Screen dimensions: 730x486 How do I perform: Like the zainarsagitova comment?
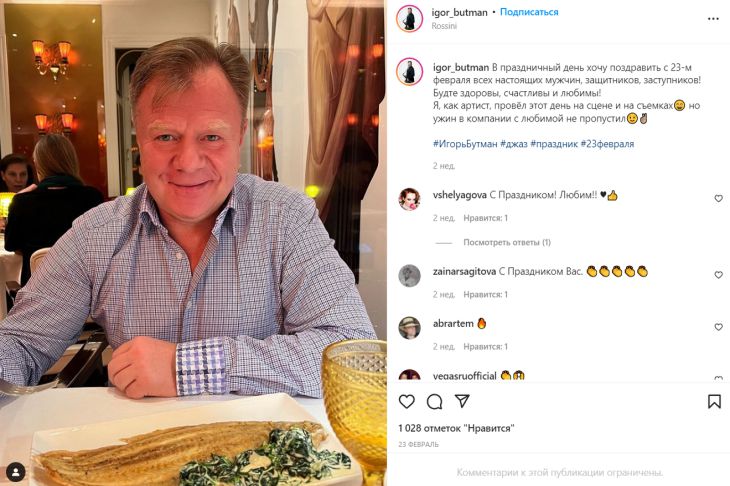click(x=718, y=275)
